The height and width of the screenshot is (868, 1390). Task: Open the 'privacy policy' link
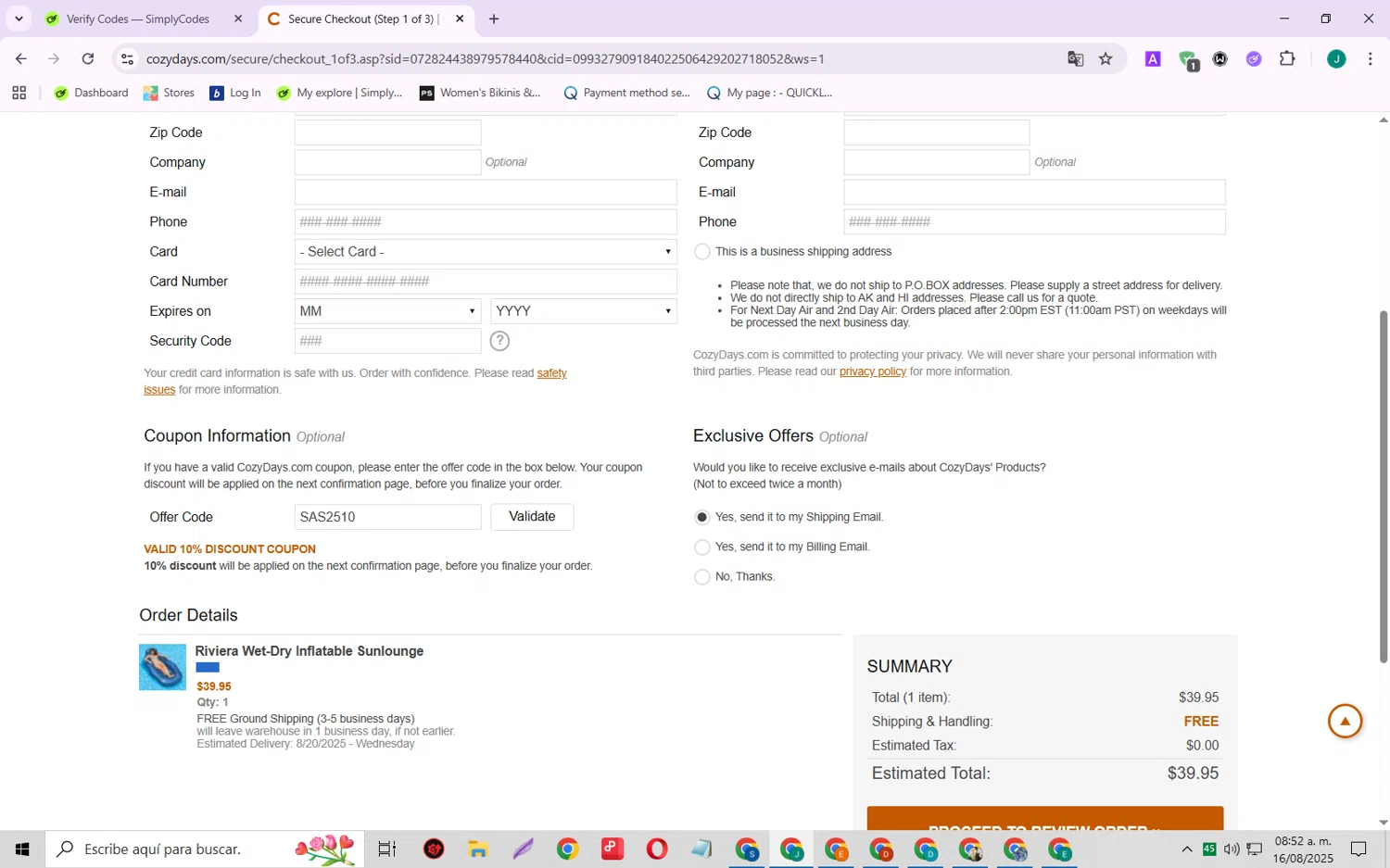coord(873,371)
